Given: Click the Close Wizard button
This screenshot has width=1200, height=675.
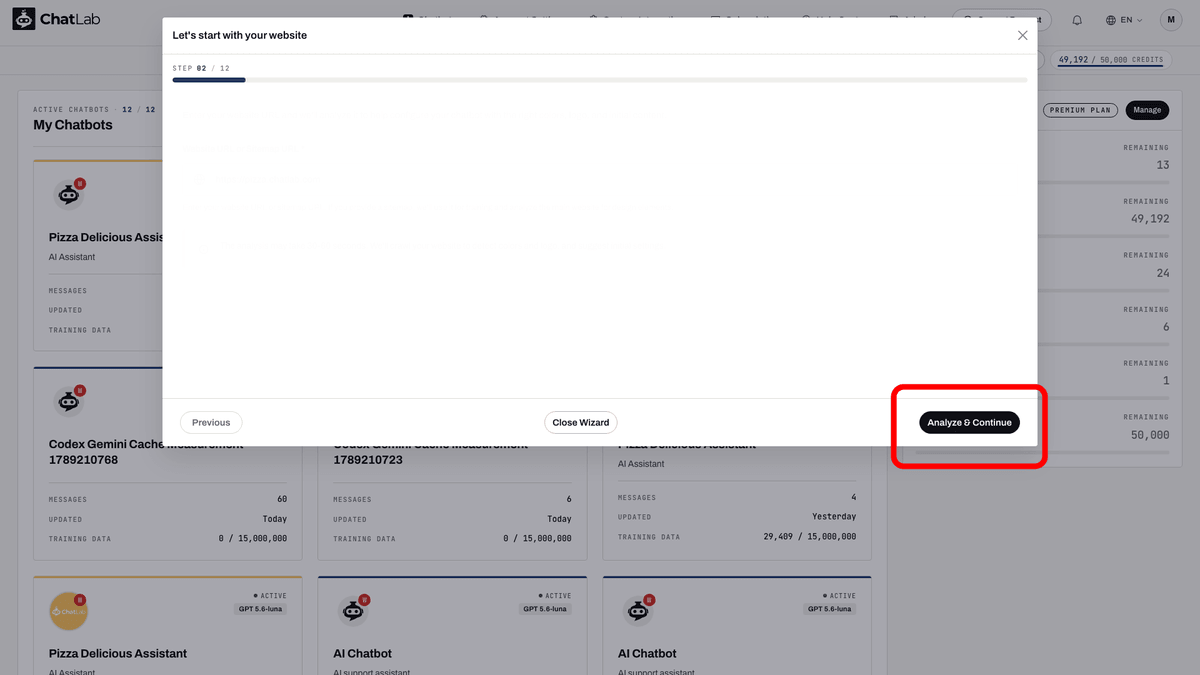Looking at the screenshot, I should pos(581,422).
